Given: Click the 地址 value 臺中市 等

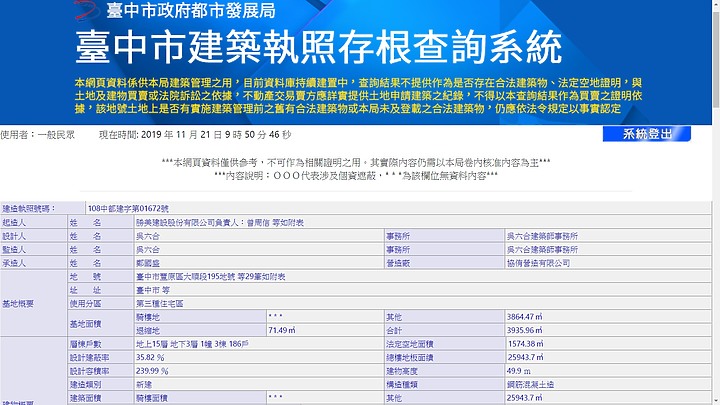Looking at the screenshot, I should click(153, 290).
